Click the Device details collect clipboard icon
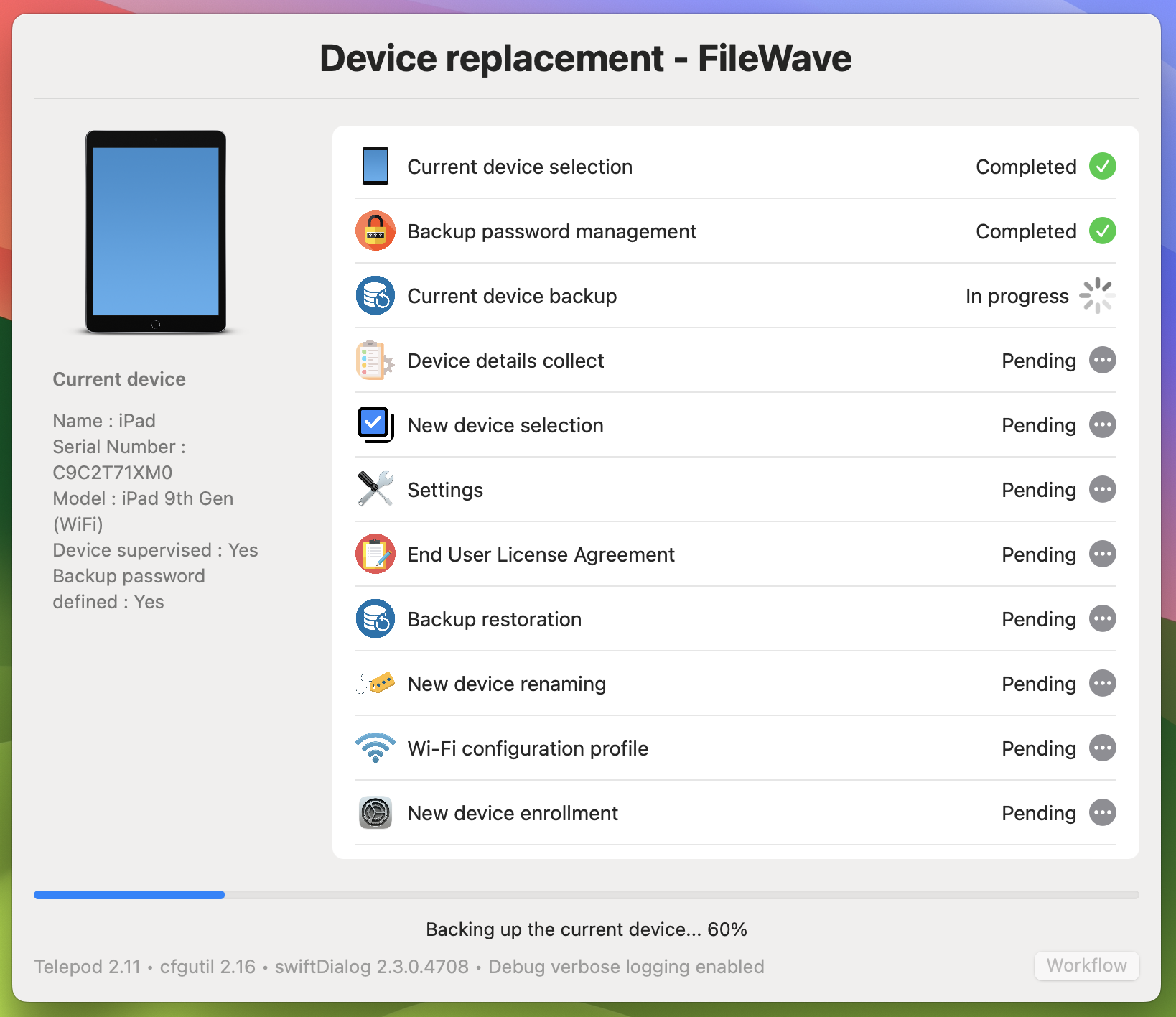The image size is (1176, 1017). 375,360
